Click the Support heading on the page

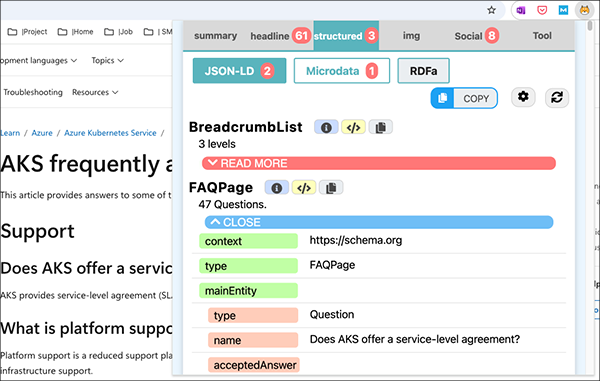pos(38,231)
